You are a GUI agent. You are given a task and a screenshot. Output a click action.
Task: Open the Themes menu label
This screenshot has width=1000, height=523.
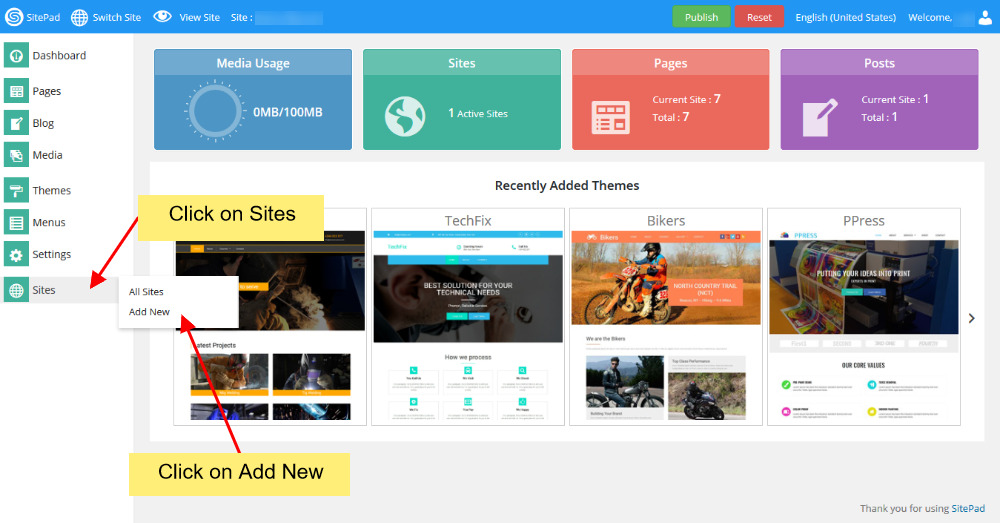[x=52, y=190]
